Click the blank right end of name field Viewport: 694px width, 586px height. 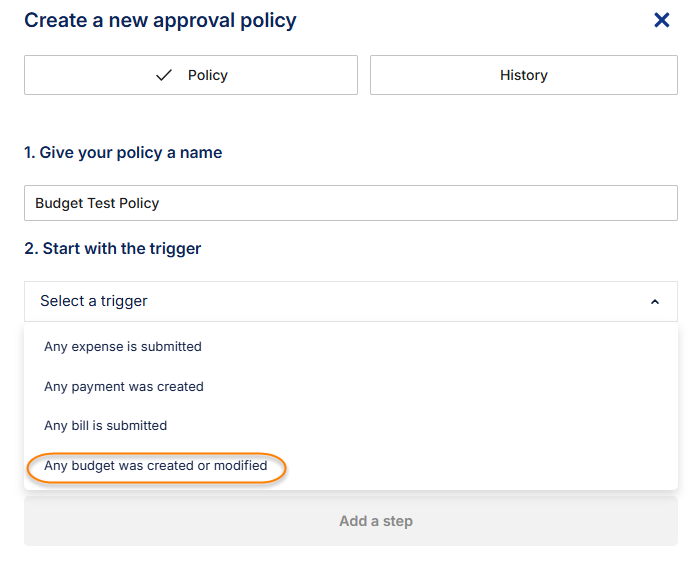tap(600, 203)
